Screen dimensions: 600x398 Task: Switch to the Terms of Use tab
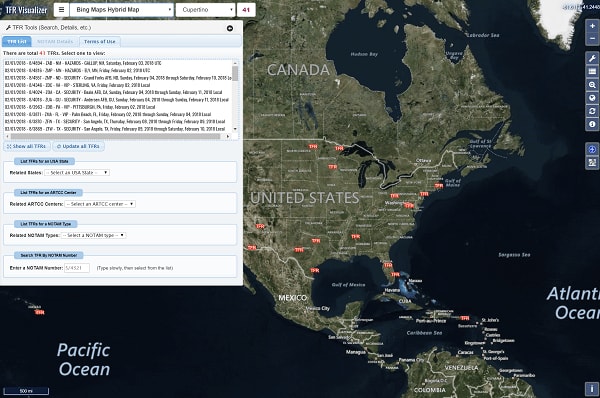point(99,41)
